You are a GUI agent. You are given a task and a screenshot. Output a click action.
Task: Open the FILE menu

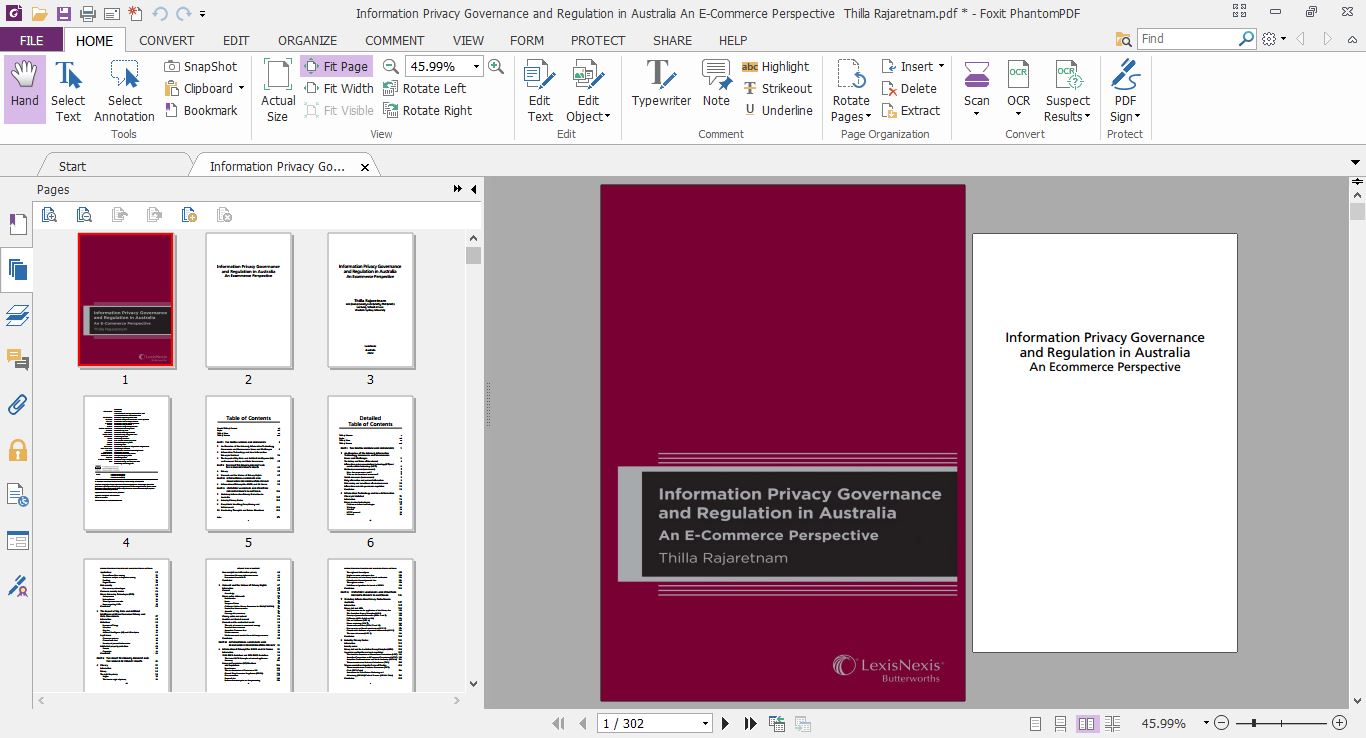[x=32, y=40]
